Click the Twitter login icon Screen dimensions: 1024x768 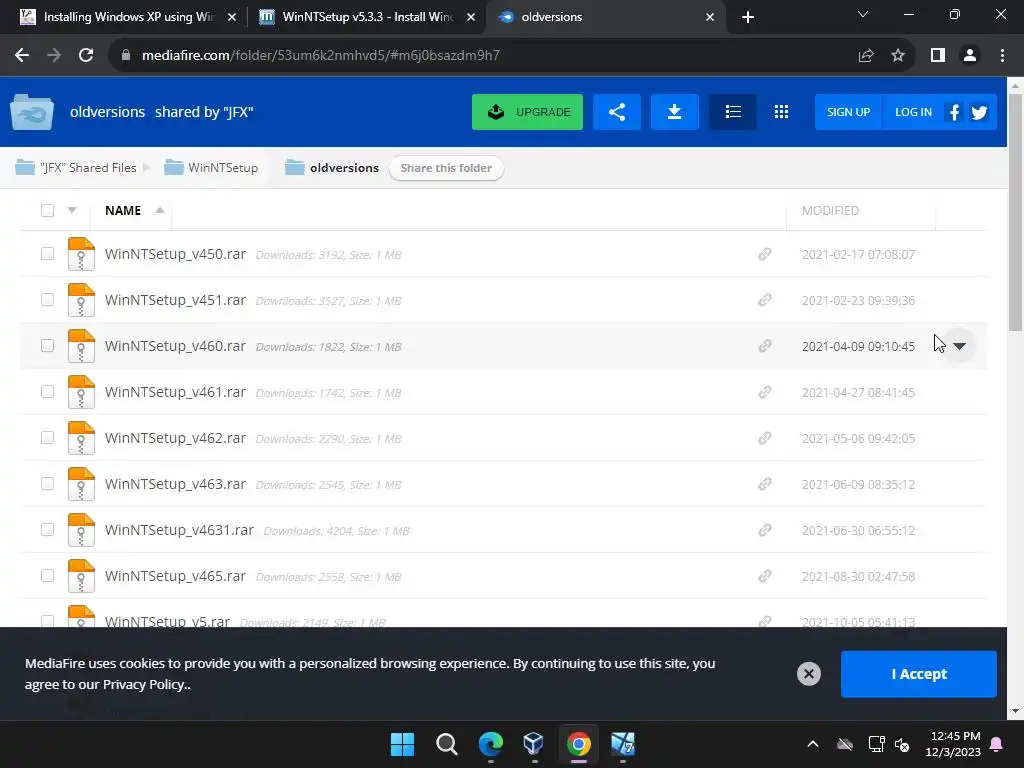(979, 112)
